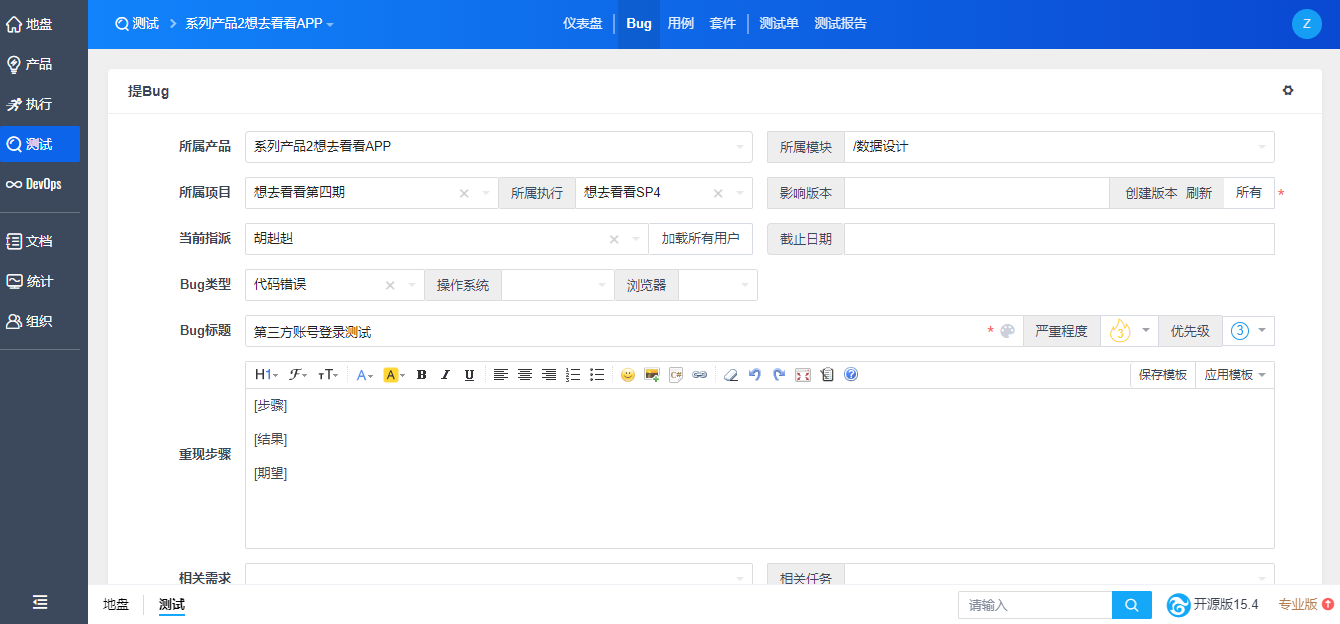This screenshot has width=1340, height=624.
Task: Click the settings gear on 提Bug panel
Action: pos(1288,90)
